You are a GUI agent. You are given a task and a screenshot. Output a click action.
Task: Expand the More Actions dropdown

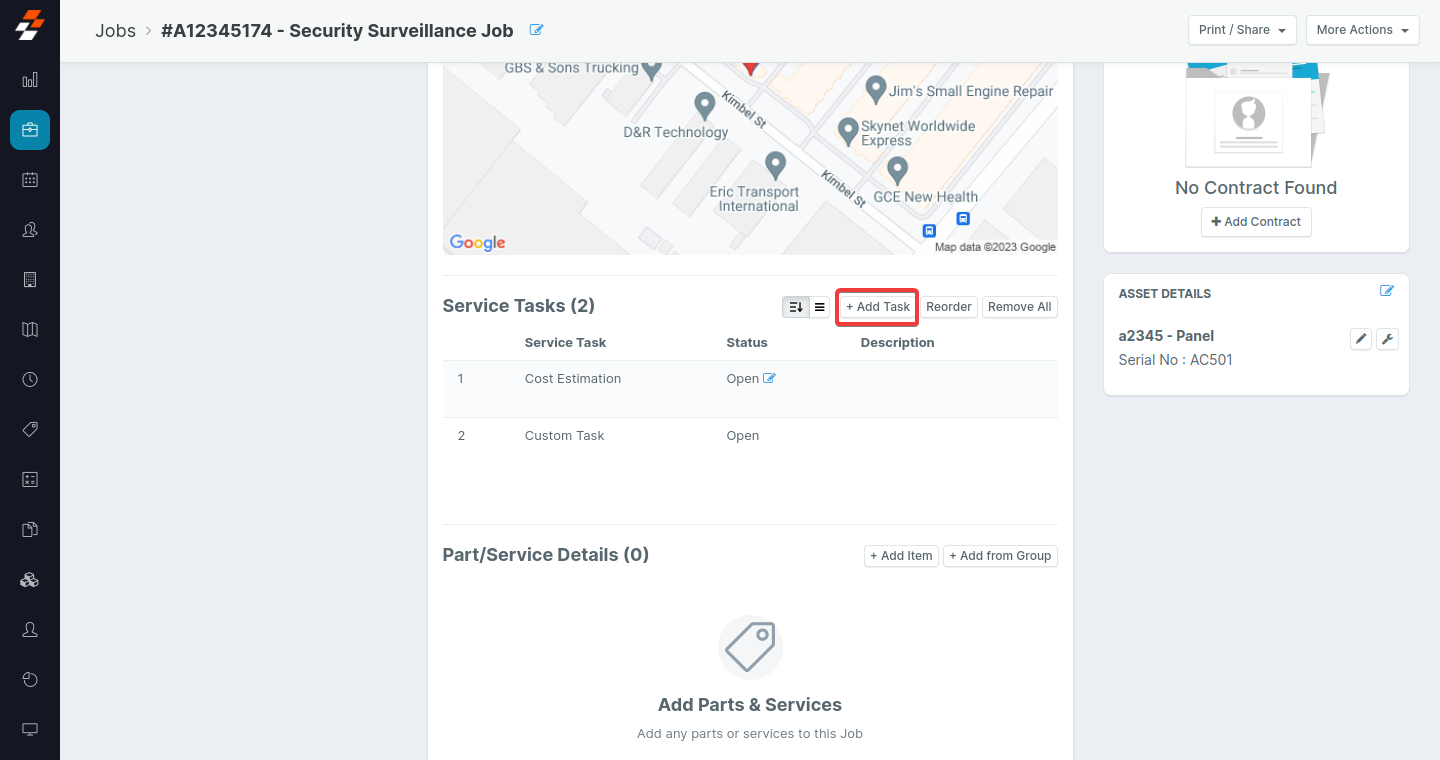point(1363,30)
